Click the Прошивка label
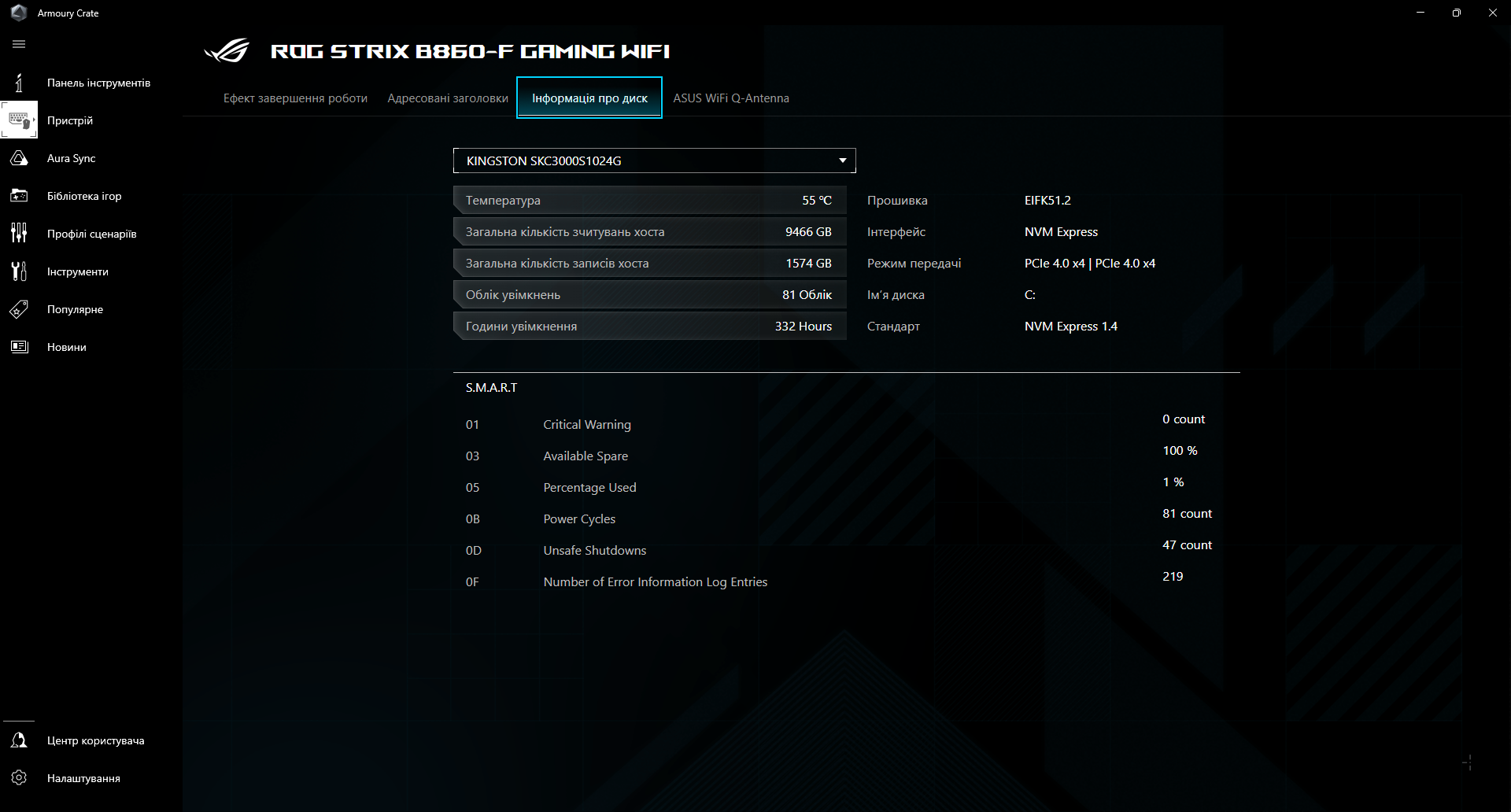Image resolution: width=1511 pixels, height=812 pixels. click(x=897, y=200)
